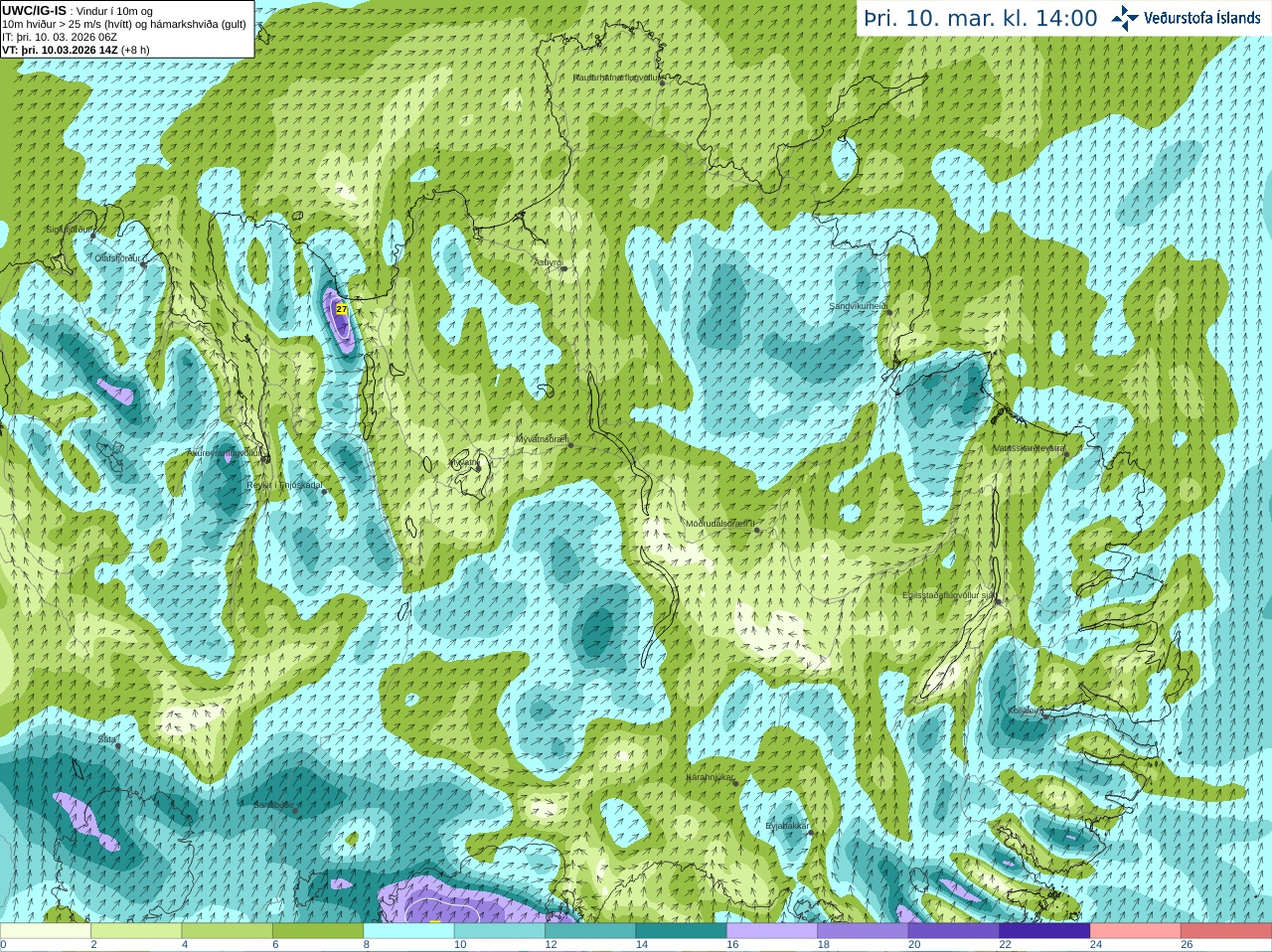The width and height of the screenshot is (1272, 952).
Task: Select the Mývatnsöræfi station dot
Action: click(570, 445)
